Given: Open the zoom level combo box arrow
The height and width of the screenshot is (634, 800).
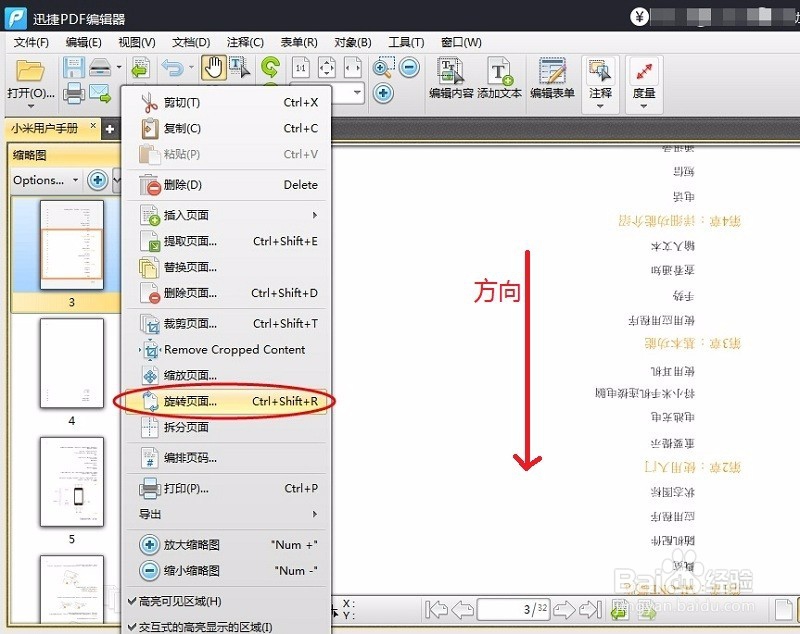Looking at the screenshot, I should [x=357, y=93].
